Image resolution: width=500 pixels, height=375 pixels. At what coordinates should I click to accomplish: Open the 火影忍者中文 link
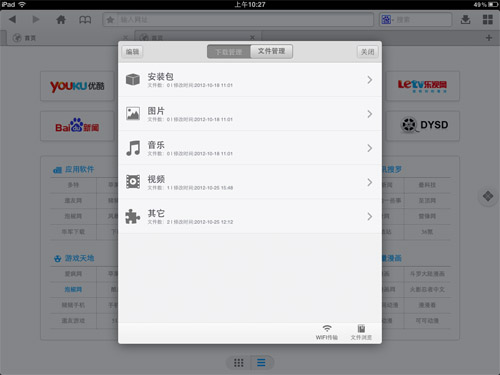pyautogui.click(x=427, y=289)
